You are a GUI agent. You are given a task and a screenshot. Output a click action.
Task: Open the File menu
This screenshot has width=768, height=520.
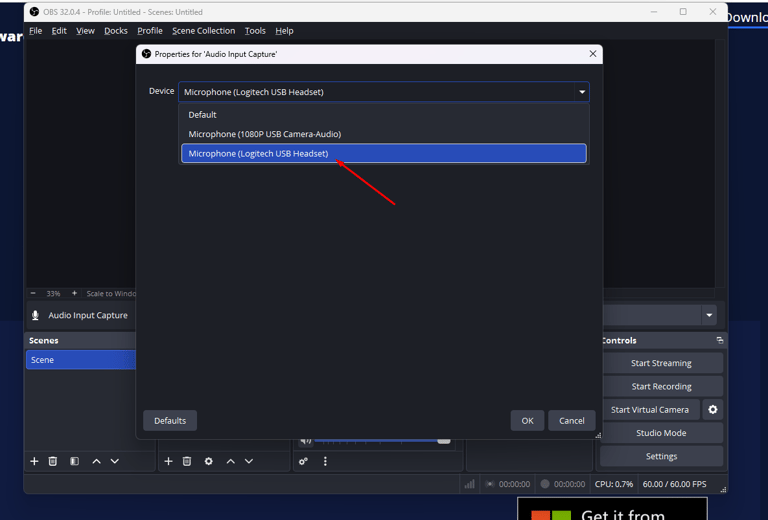(36, 31)
